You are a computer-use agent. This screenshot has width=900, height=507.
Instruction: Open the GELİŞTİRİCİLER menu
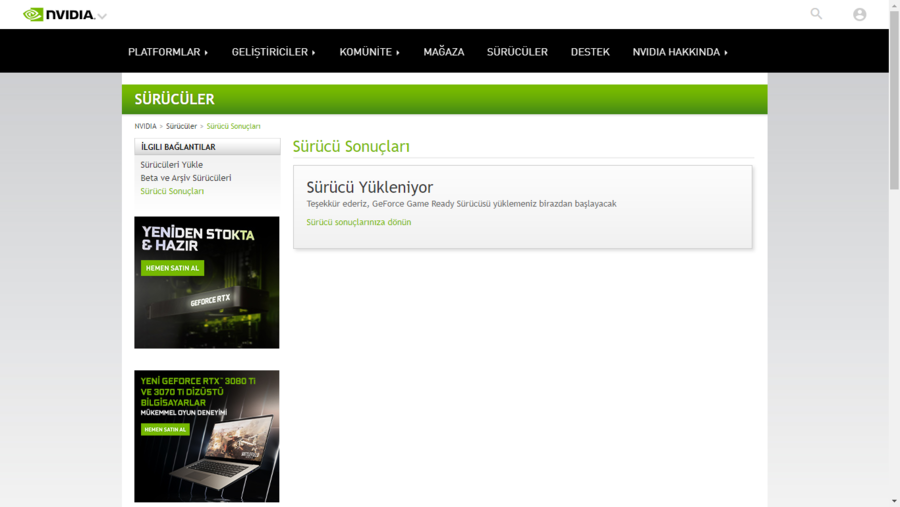coord(273,52)
